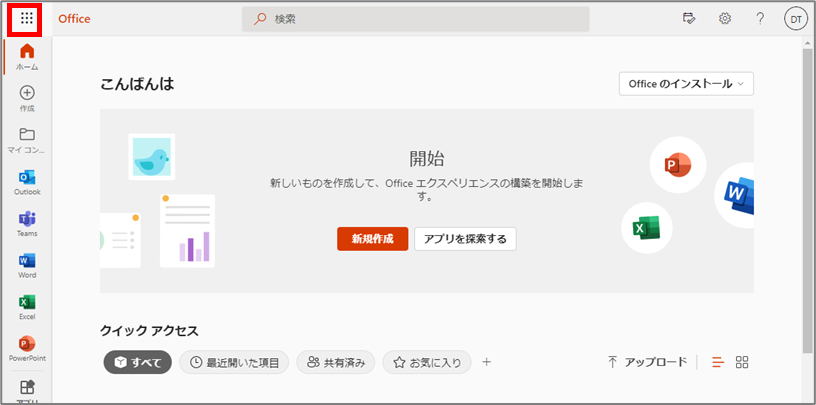Click the こんばんは greeting text
This screenshot has height=405, width=816.
(137, 84)
